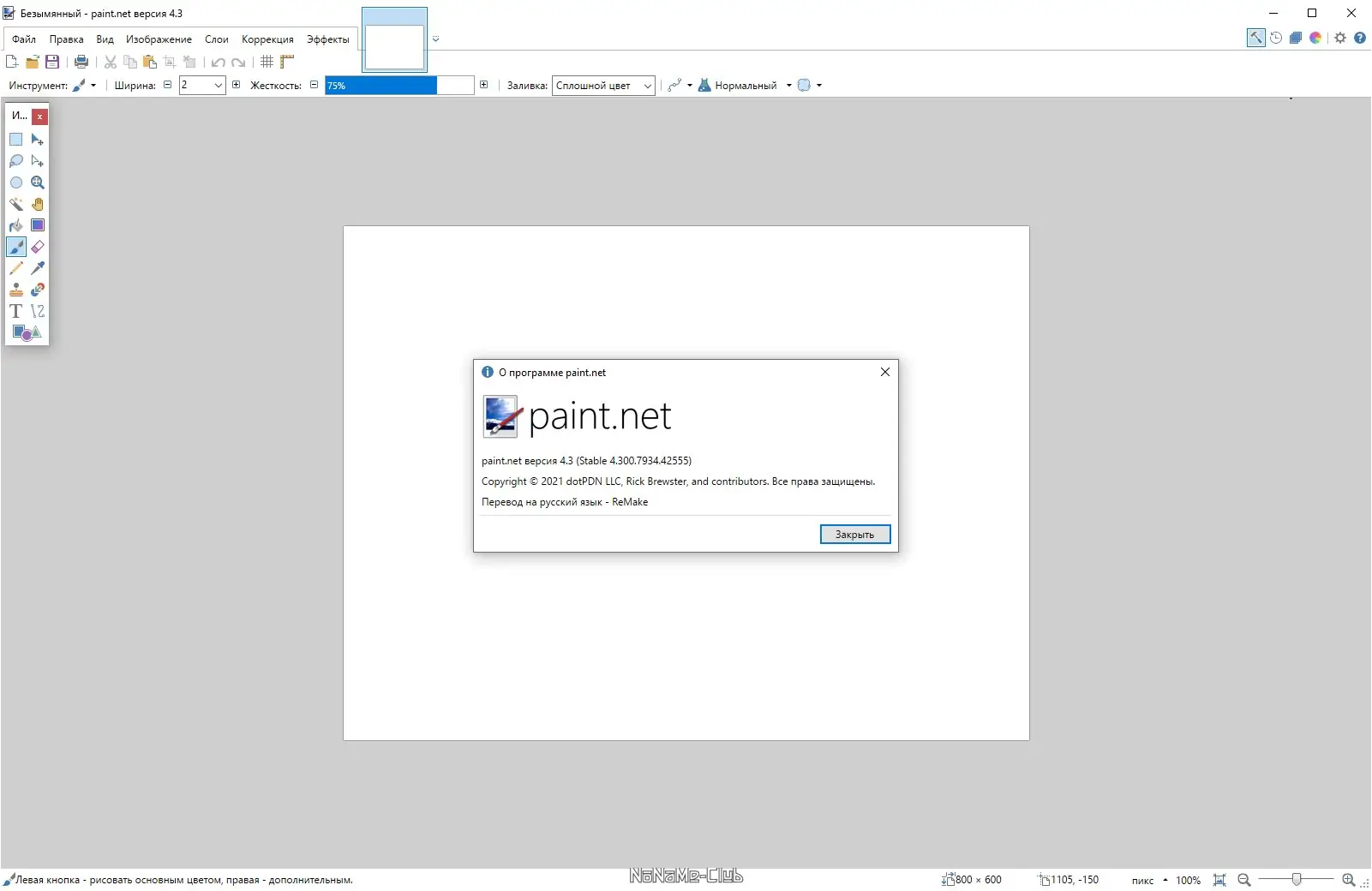Viewport: 1372px width, 891px height.
Task: Choose the Pencil tool
Action: click(16, 268)
